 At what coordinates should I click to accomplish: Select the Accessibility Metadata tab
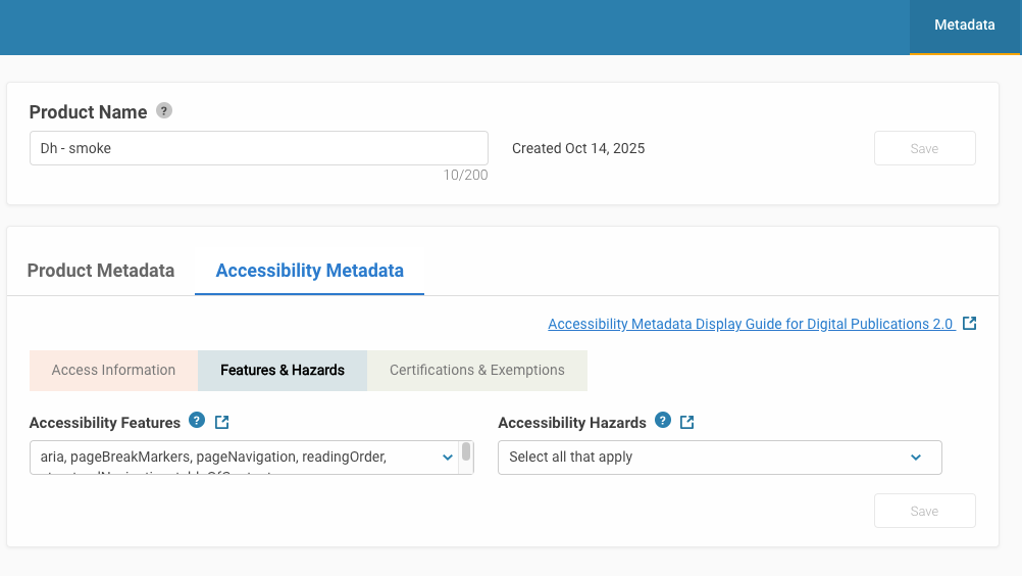point(309,270)
